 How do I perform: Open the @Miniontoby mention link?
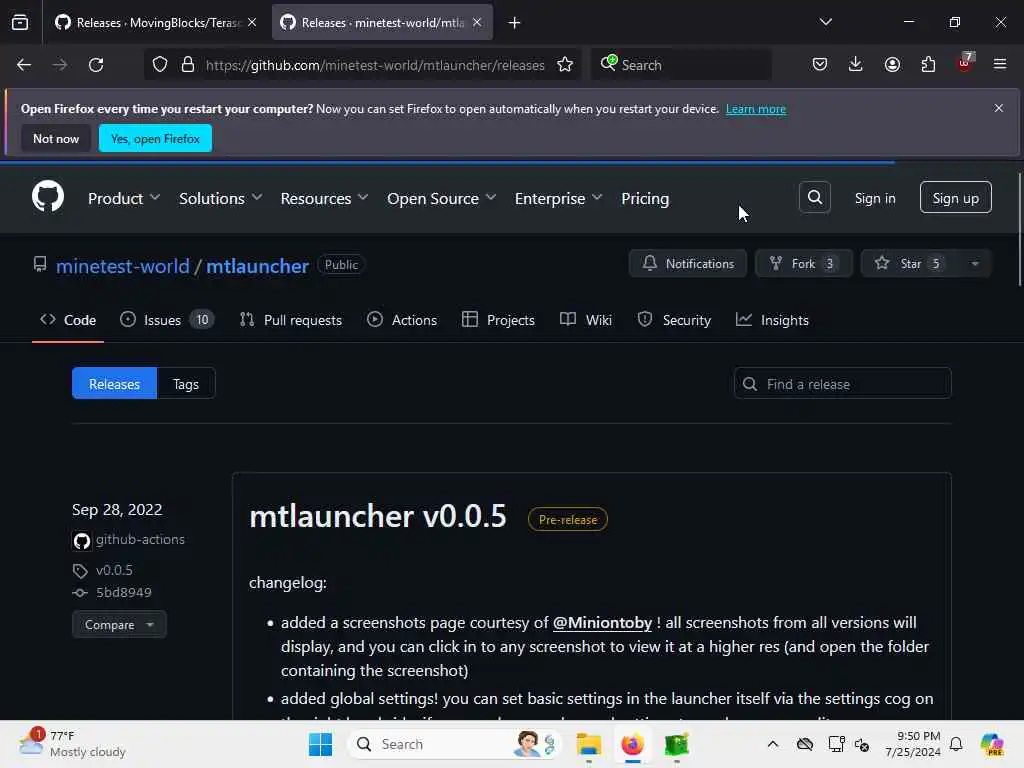point(602,622)
